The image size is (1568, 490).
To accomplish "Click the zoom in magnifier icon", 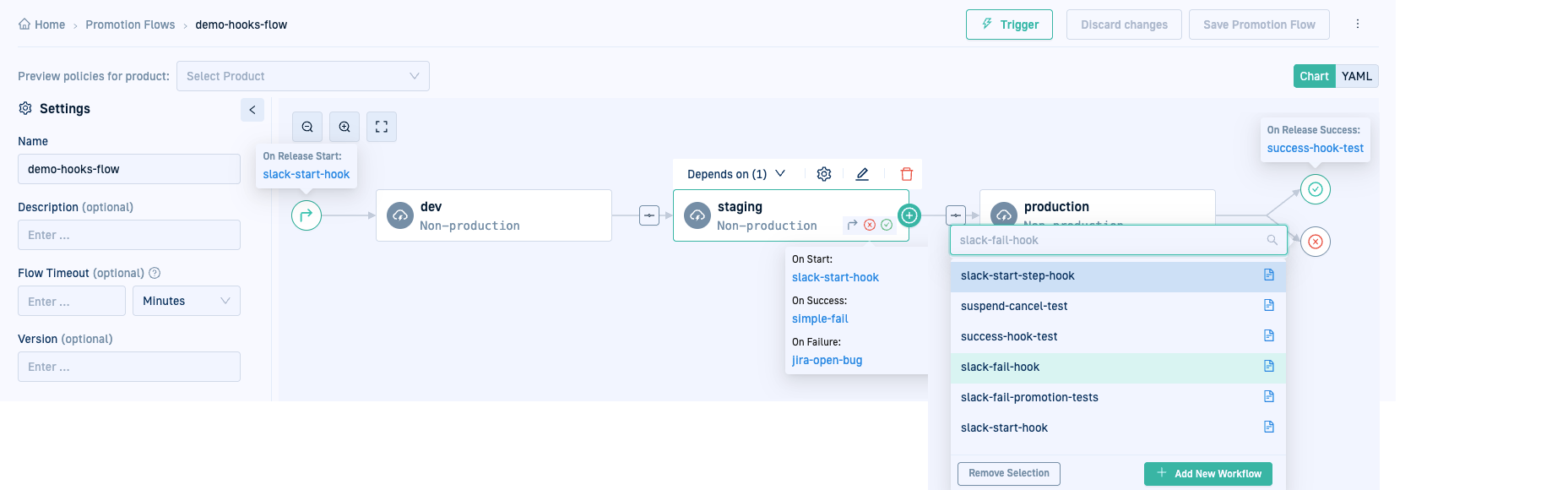I will click(345, 127).
